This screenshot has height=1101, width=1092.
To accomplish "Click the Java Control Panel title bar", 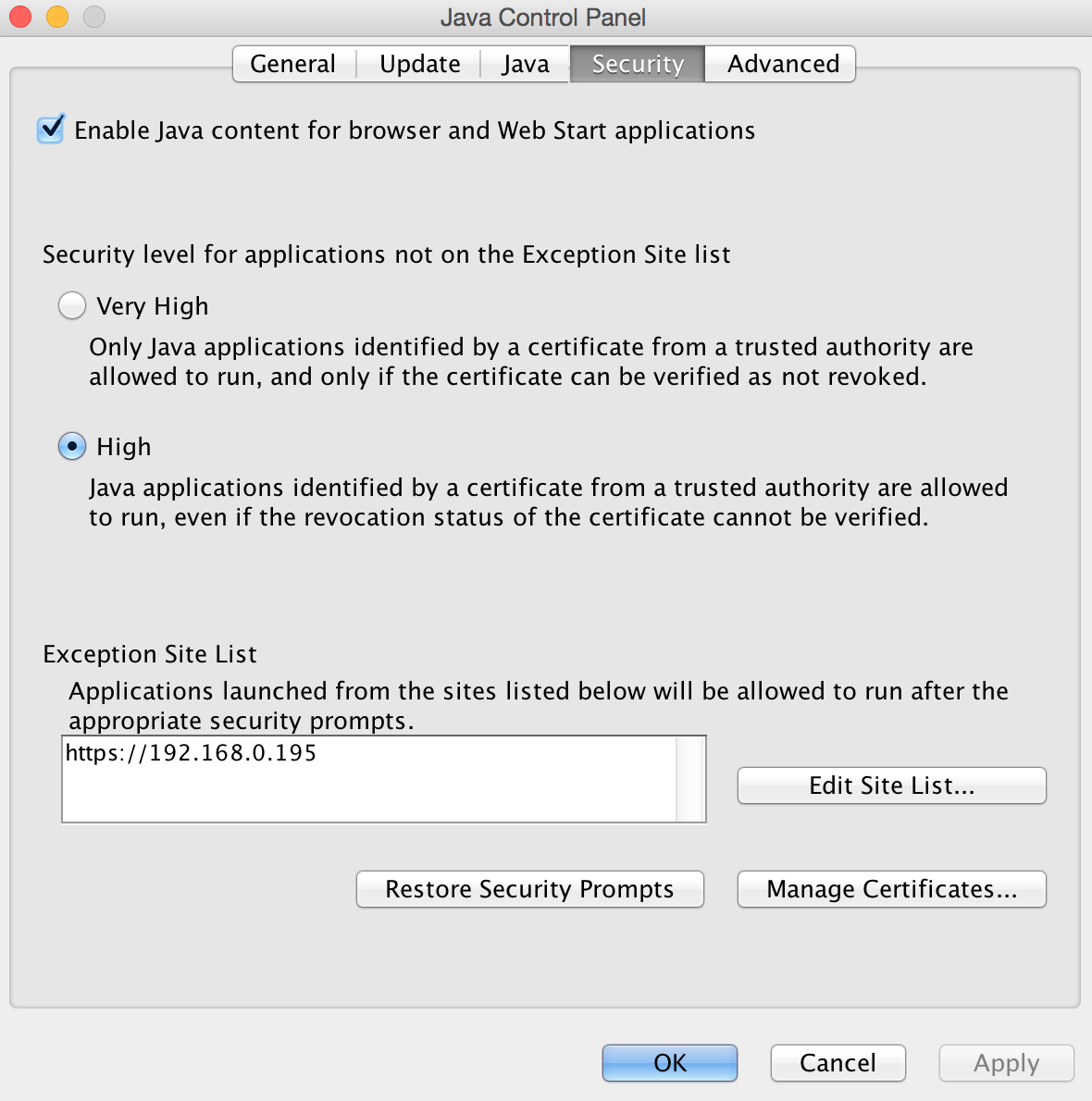I will coord(543,17).
